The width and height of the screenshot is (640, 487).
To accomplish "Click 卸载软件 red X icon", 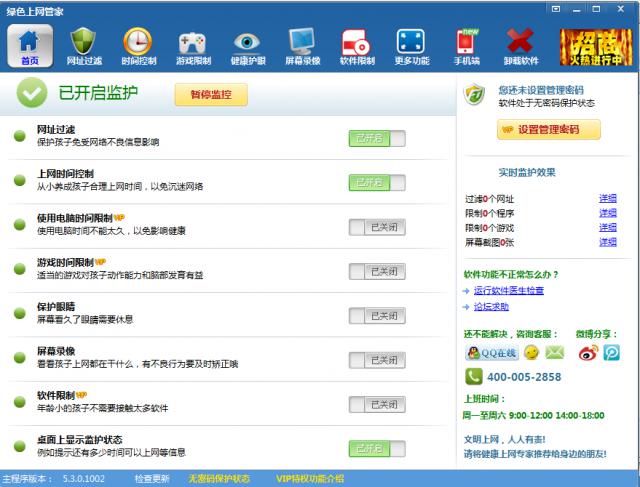I will (521, 46).
